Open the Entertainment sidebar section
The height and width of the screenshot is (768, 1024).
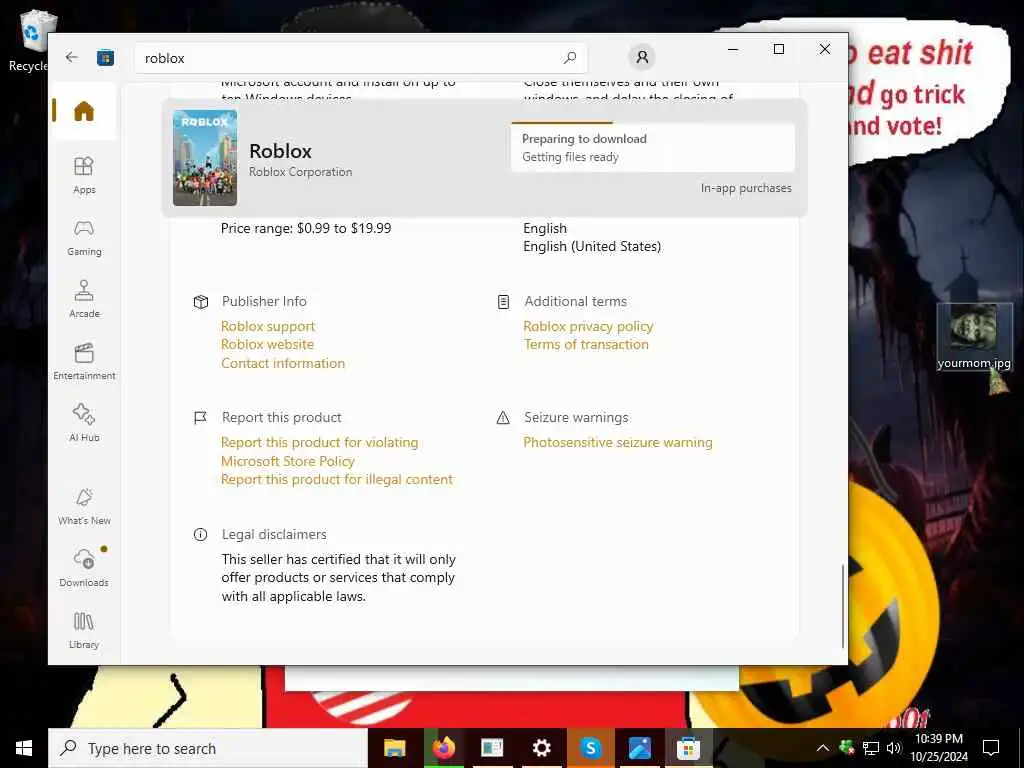pos(84,362)
